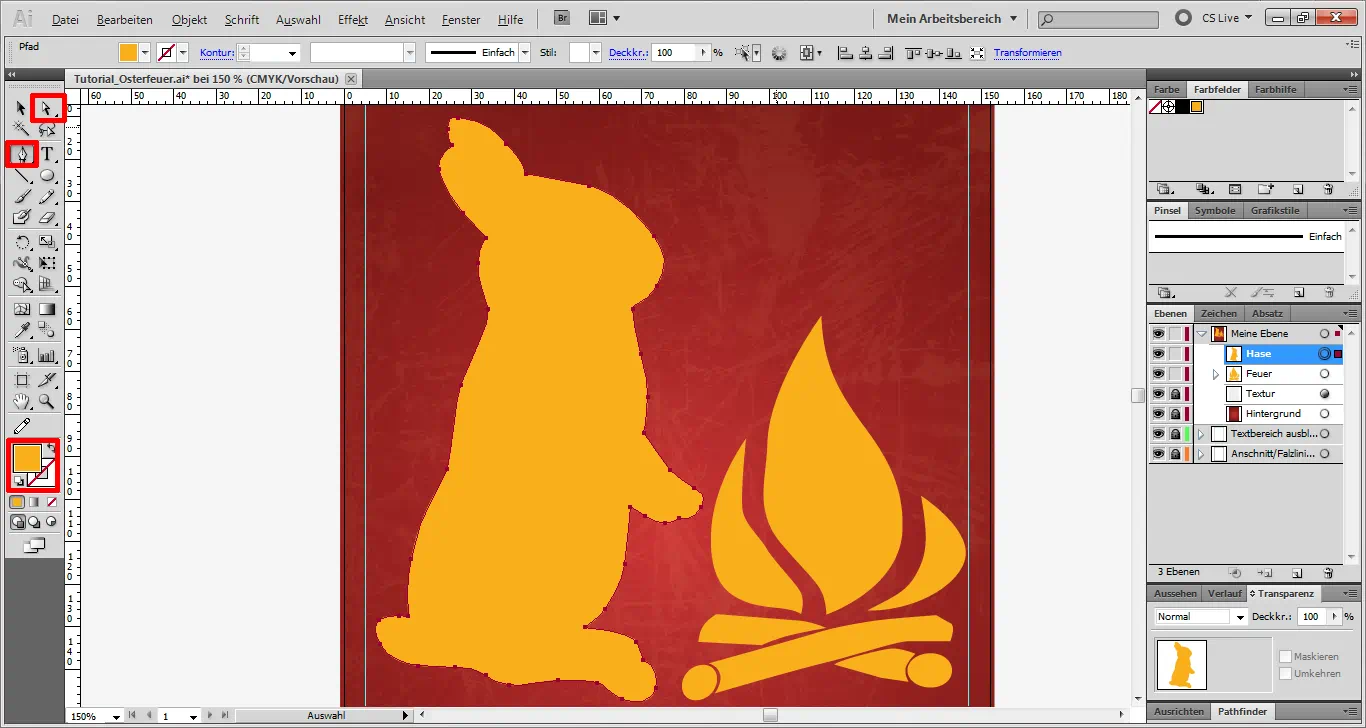
Task: Hide the Textur layer
Action: tap(1158, 393)
